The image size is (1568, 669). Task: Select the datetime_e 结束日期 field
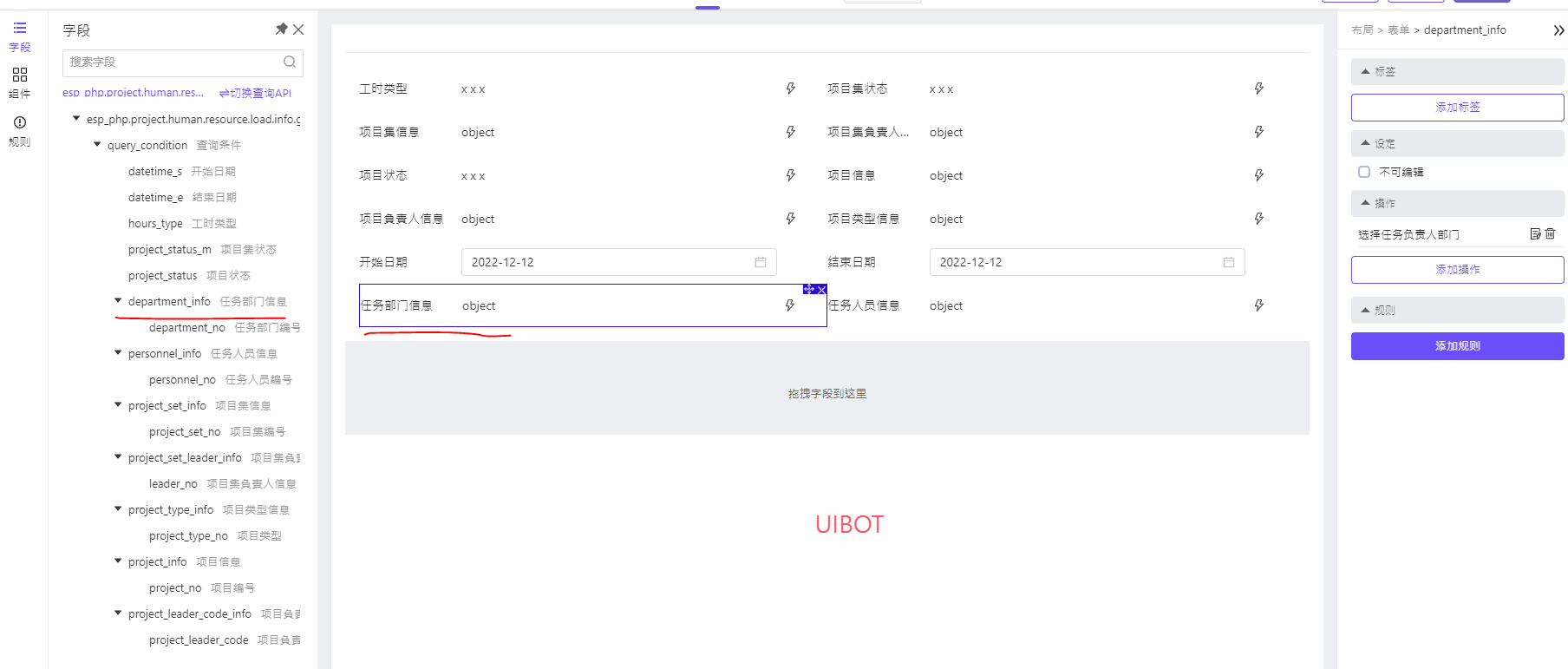182,197
